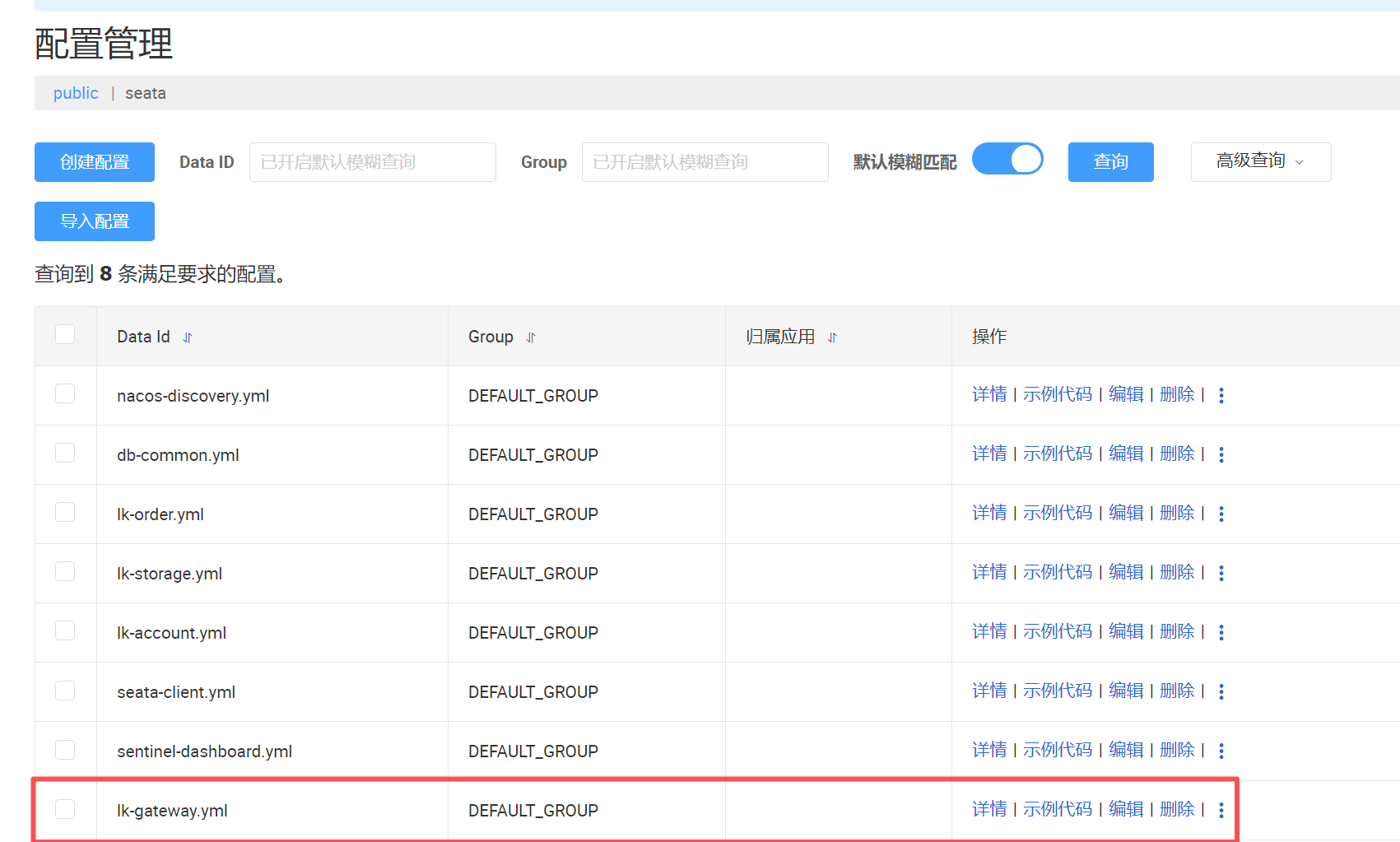Screen dimensions: 1400x842
Task: Click 删除 for lk-storage.yml
Action: (1177, 572)
